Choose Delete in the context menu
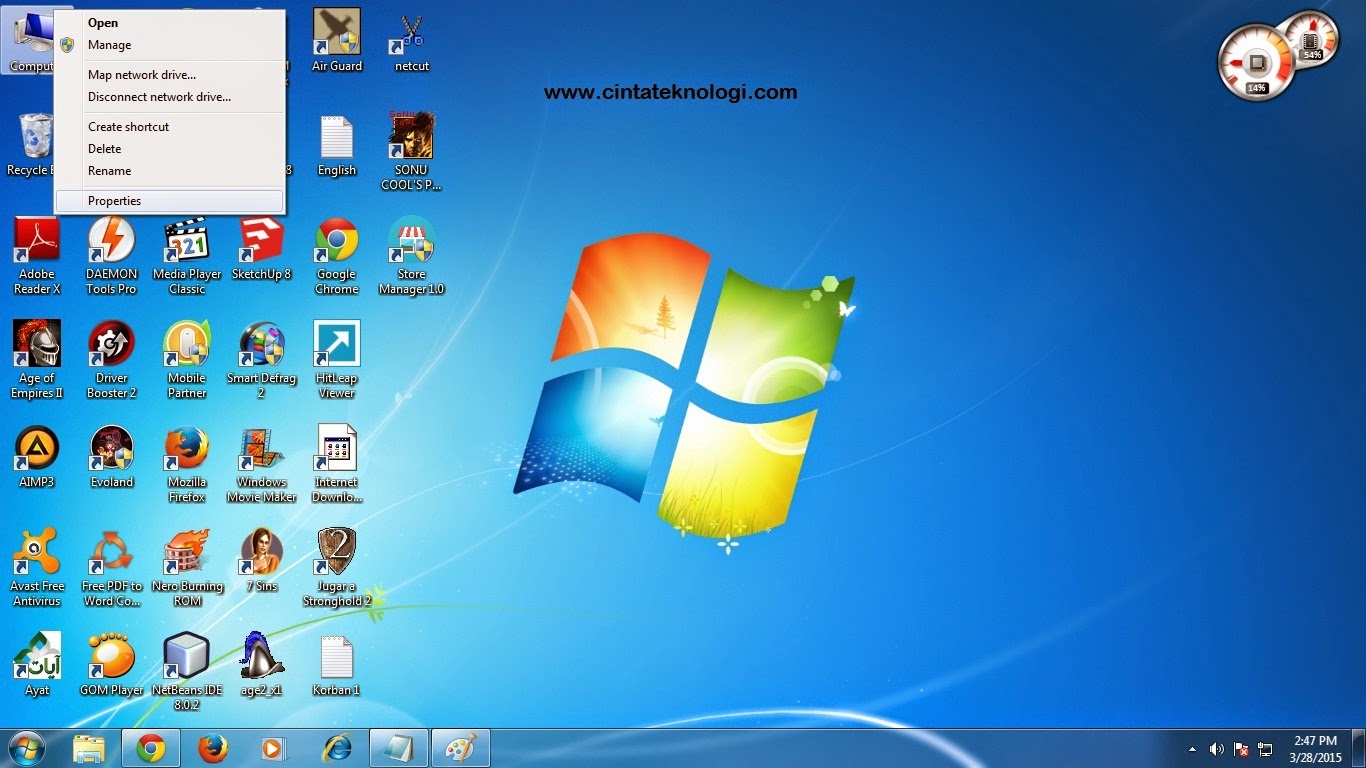The width and height of the screenshot is (1366, 768). (x=170, y=149)
